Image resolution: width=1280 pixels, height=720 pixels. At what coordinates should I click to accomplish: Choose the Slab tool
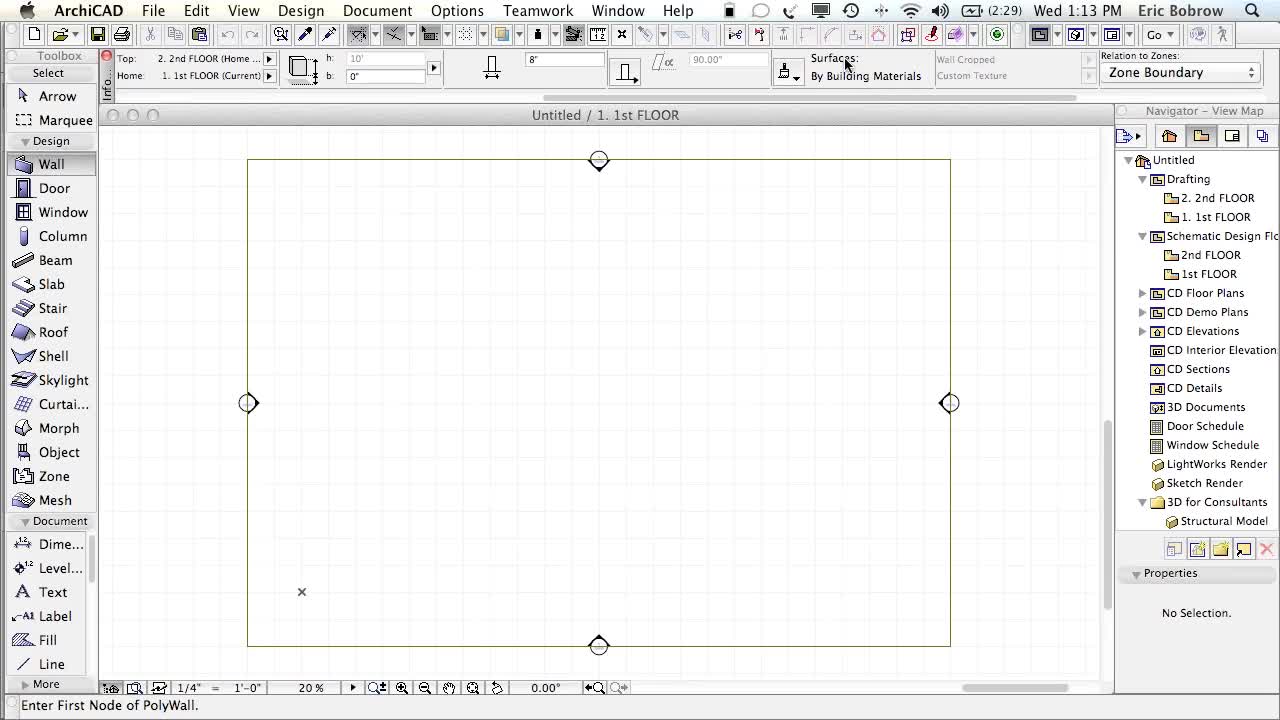[x=52, y=284]
